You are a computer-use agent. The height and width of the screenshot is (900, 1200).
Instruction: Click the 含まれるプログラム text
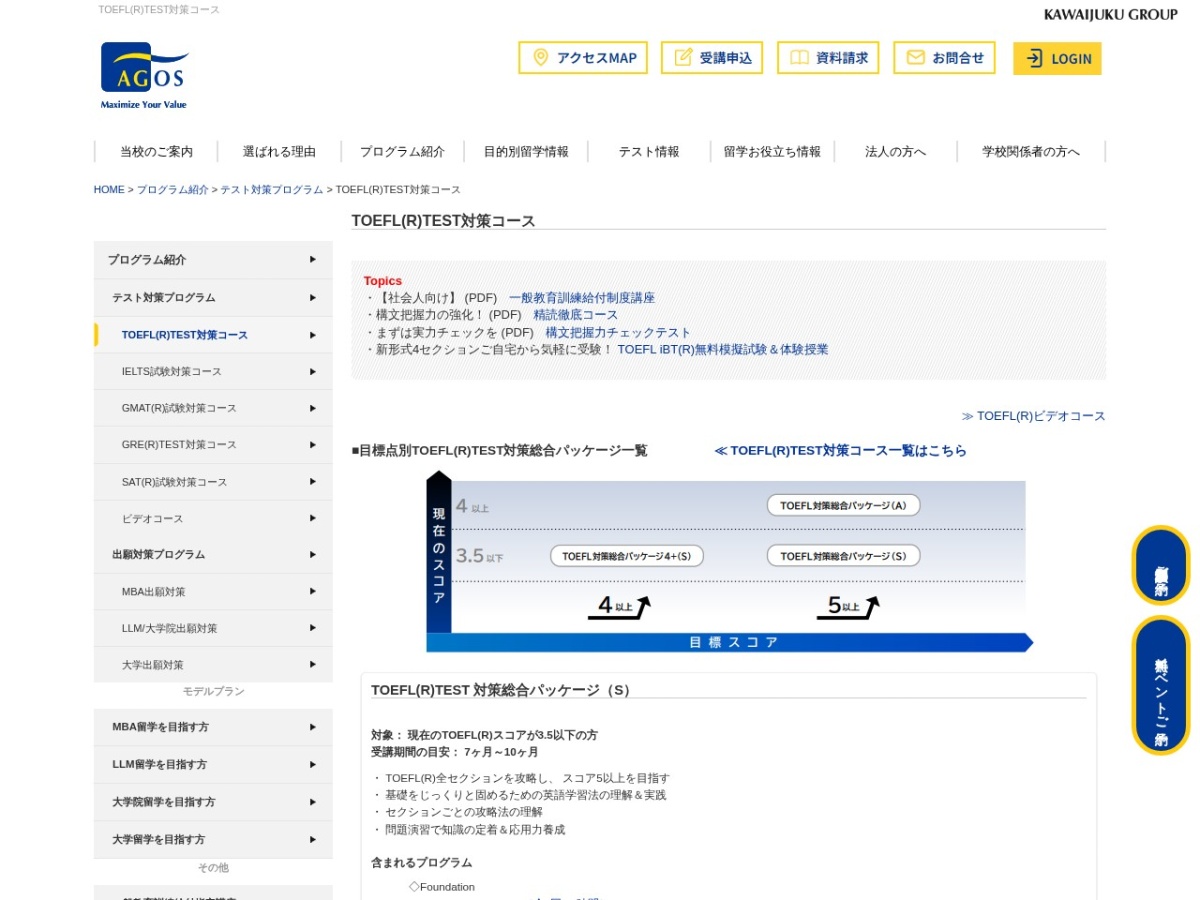421,862
